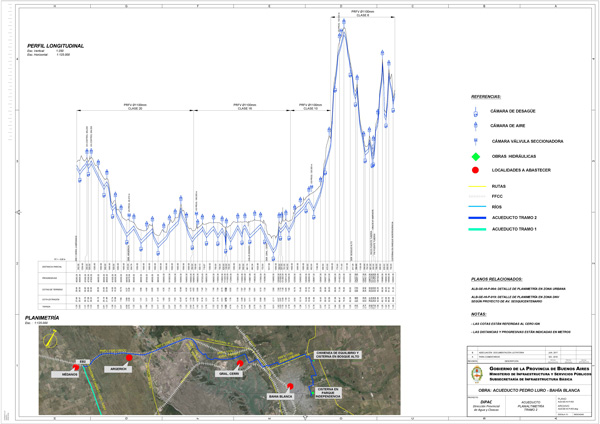The width and height of the screenshot is (600, 424).
Task: Click the red marker at Gral. Cerri
Action: (240, 364)
